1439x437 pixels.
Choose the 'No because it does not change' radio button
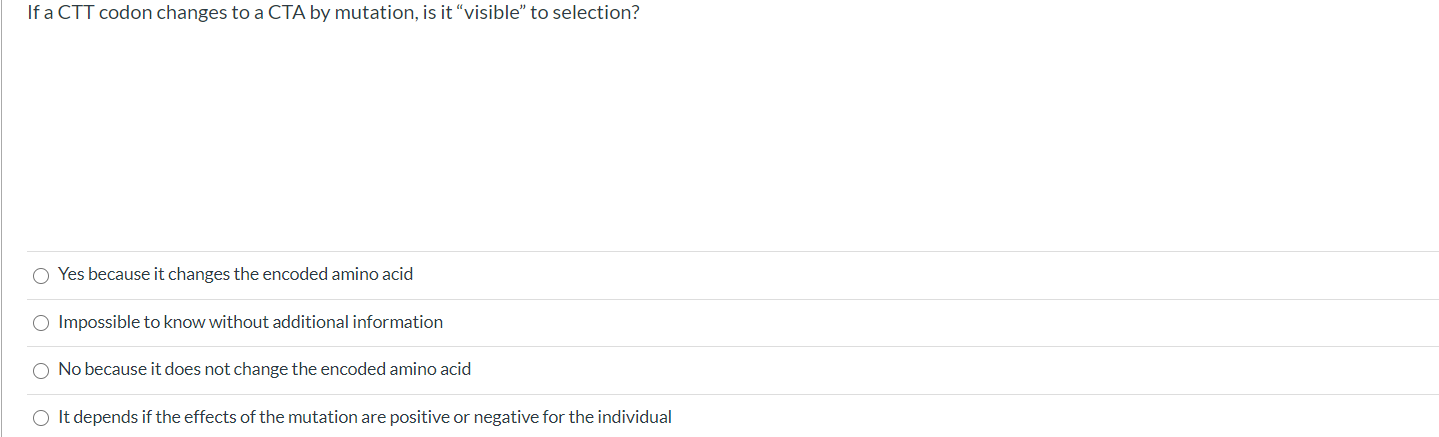tap(40, 370)
